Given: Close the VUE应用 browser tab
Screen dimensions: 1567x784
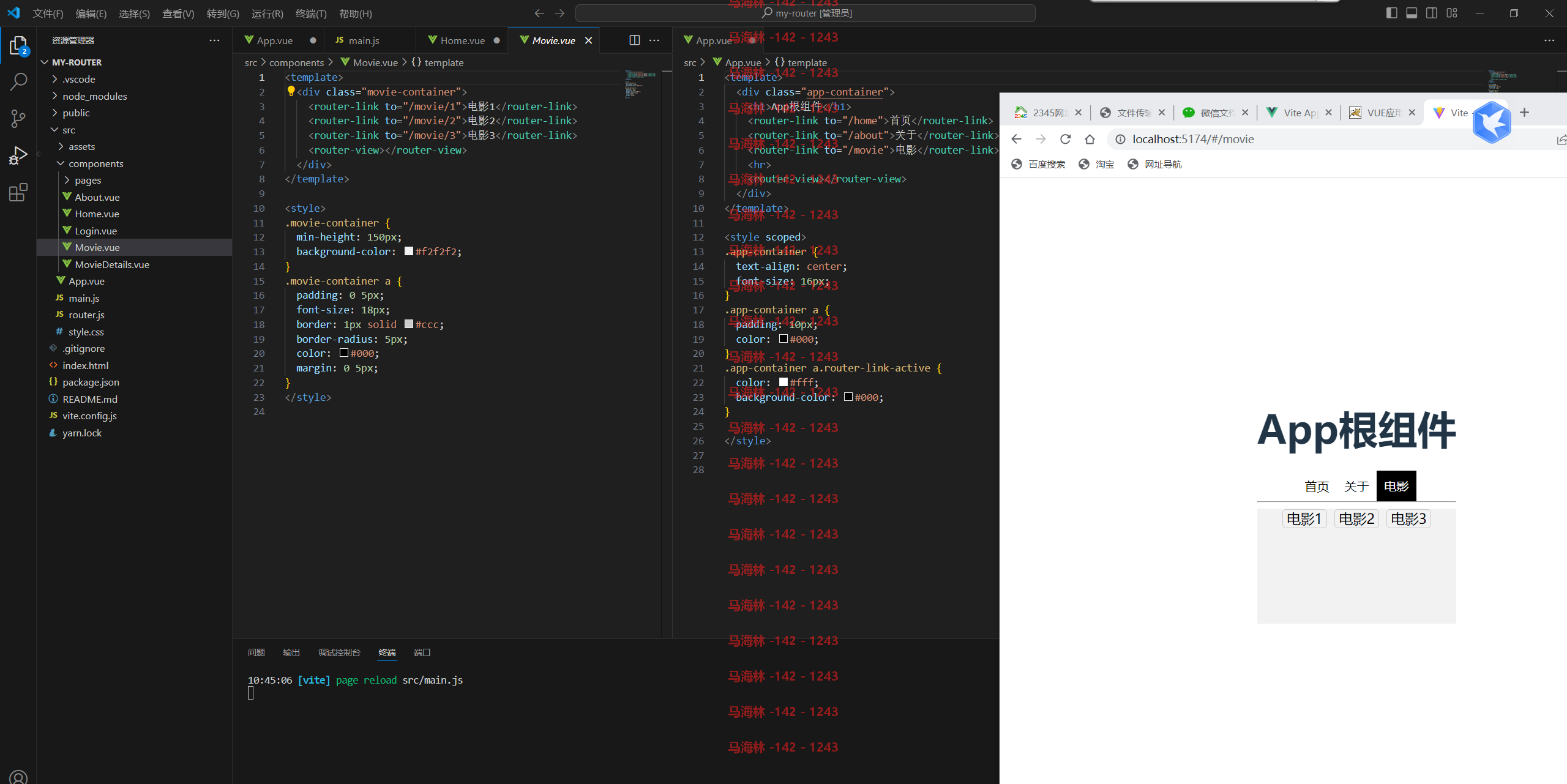Looking at the screenshot, I should coord(1412,113).
